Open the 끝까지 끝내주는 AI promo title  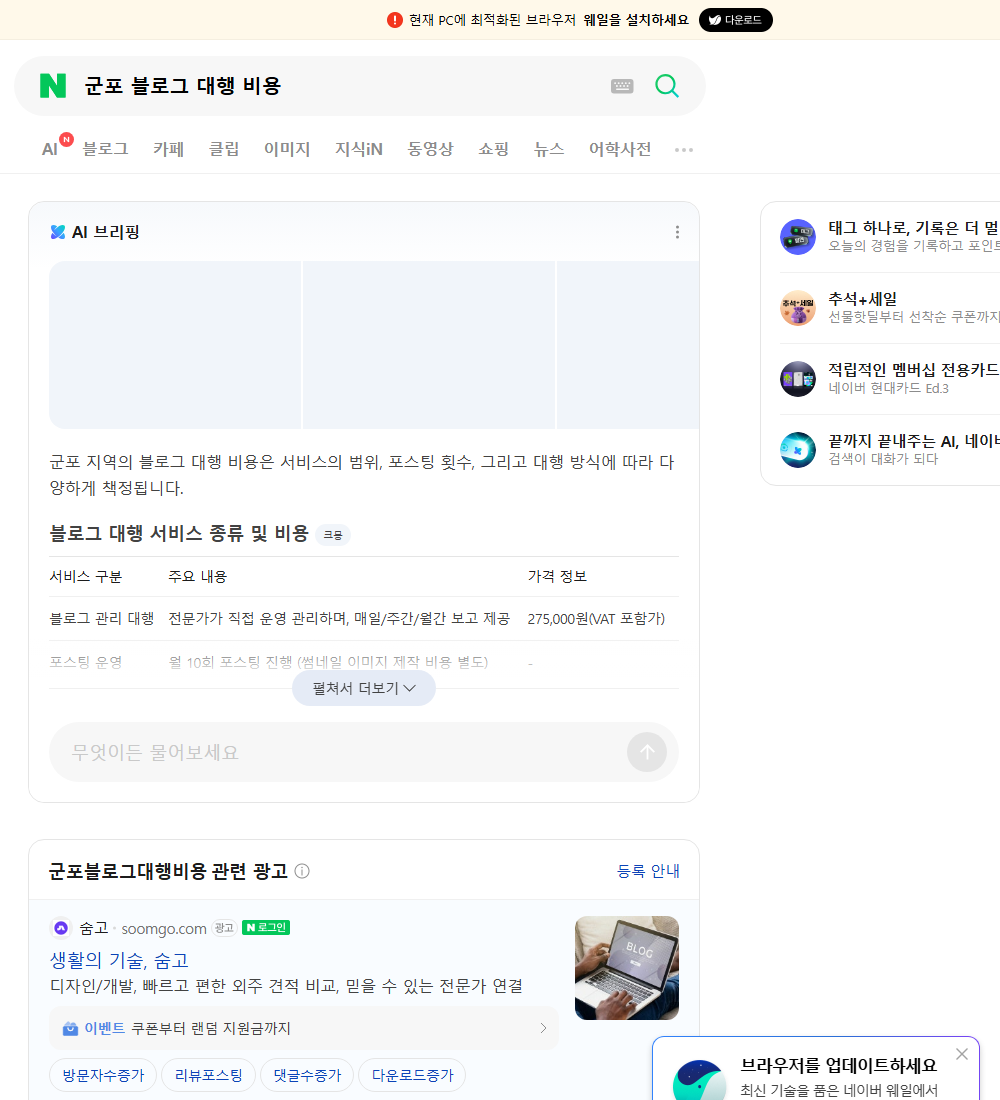click(x=913, y=441)
